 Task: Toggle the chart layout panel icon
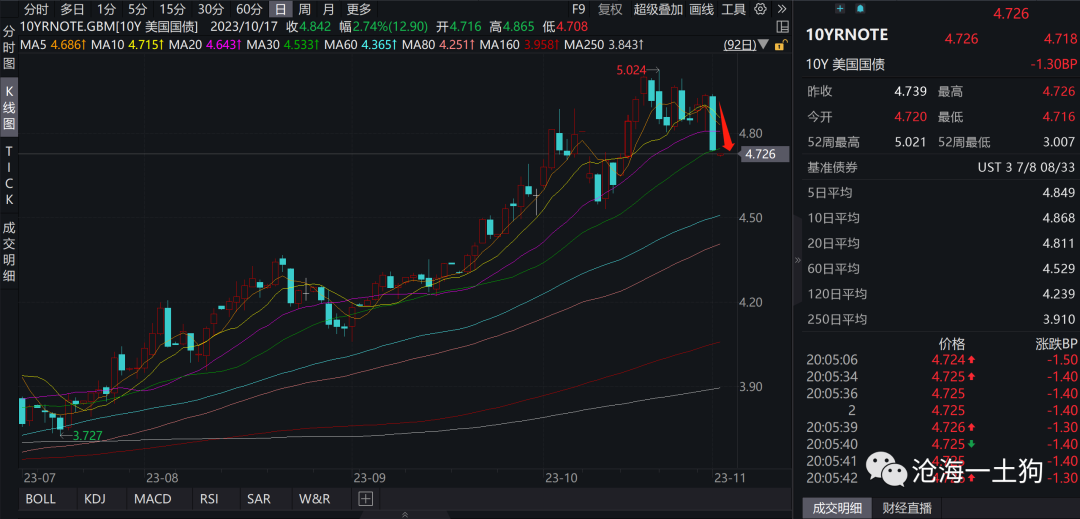[x=782, y=27]
